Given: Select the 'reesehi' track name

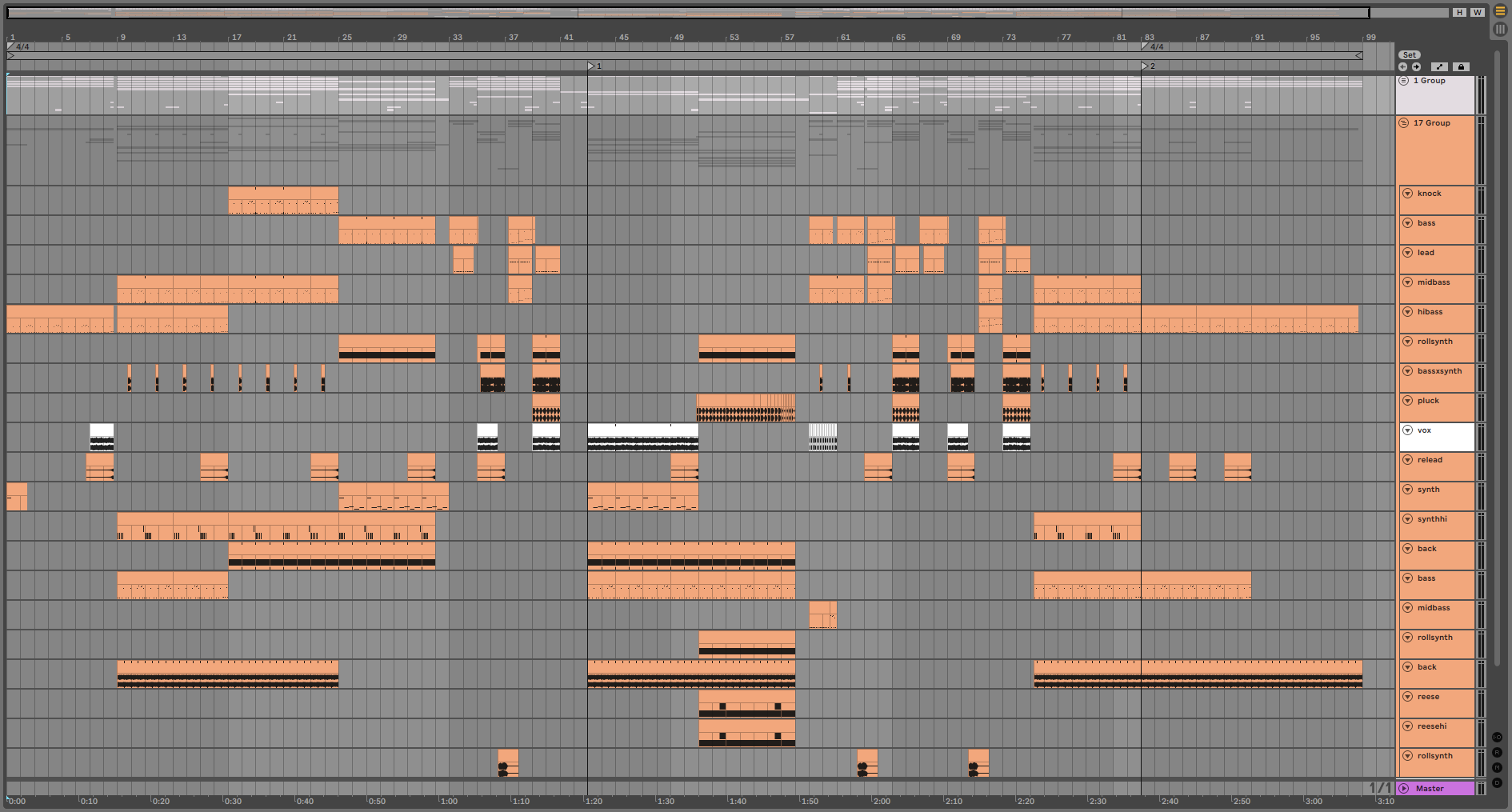Looking at the screenshot, I should (x=1432, y=726).
